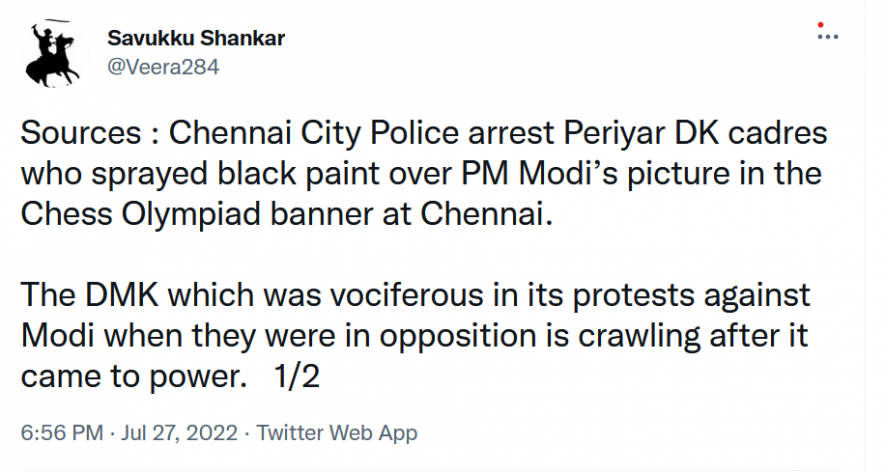This screenshot has width=885, height=473.
Task: Open the Twitter Web App source link
Action: (337, 434)
